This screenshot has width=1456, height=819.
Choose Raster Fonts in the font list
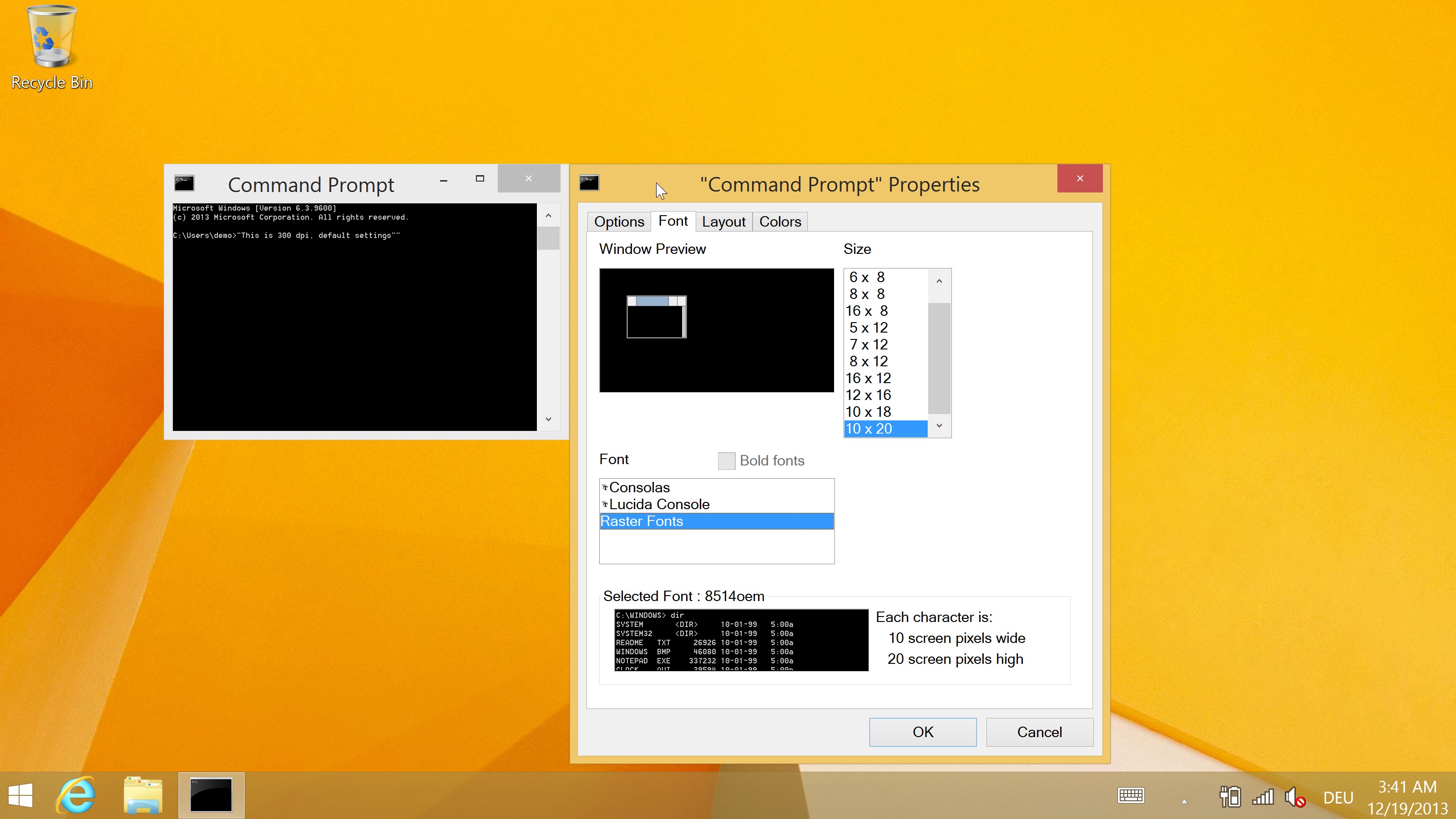717,521
